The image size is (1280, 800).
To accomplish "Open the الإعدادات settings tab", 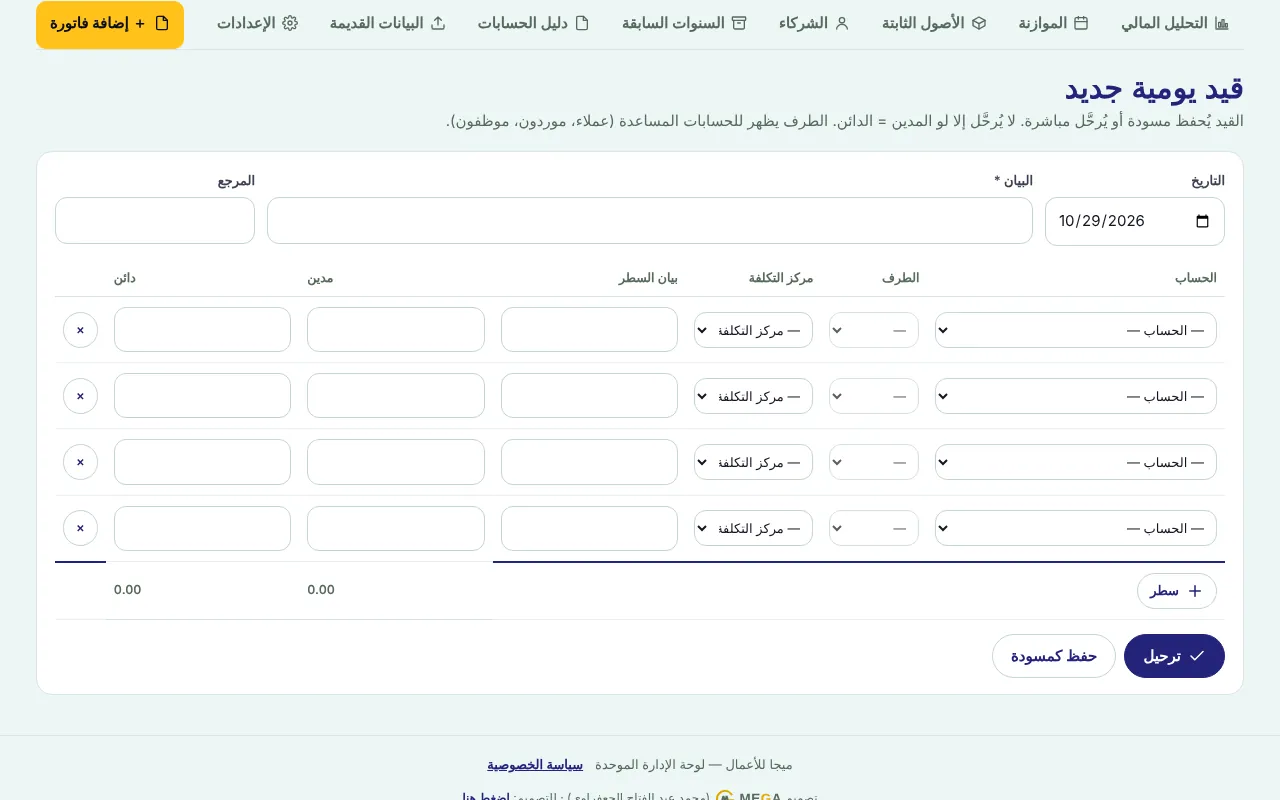I will click(257, 23).
